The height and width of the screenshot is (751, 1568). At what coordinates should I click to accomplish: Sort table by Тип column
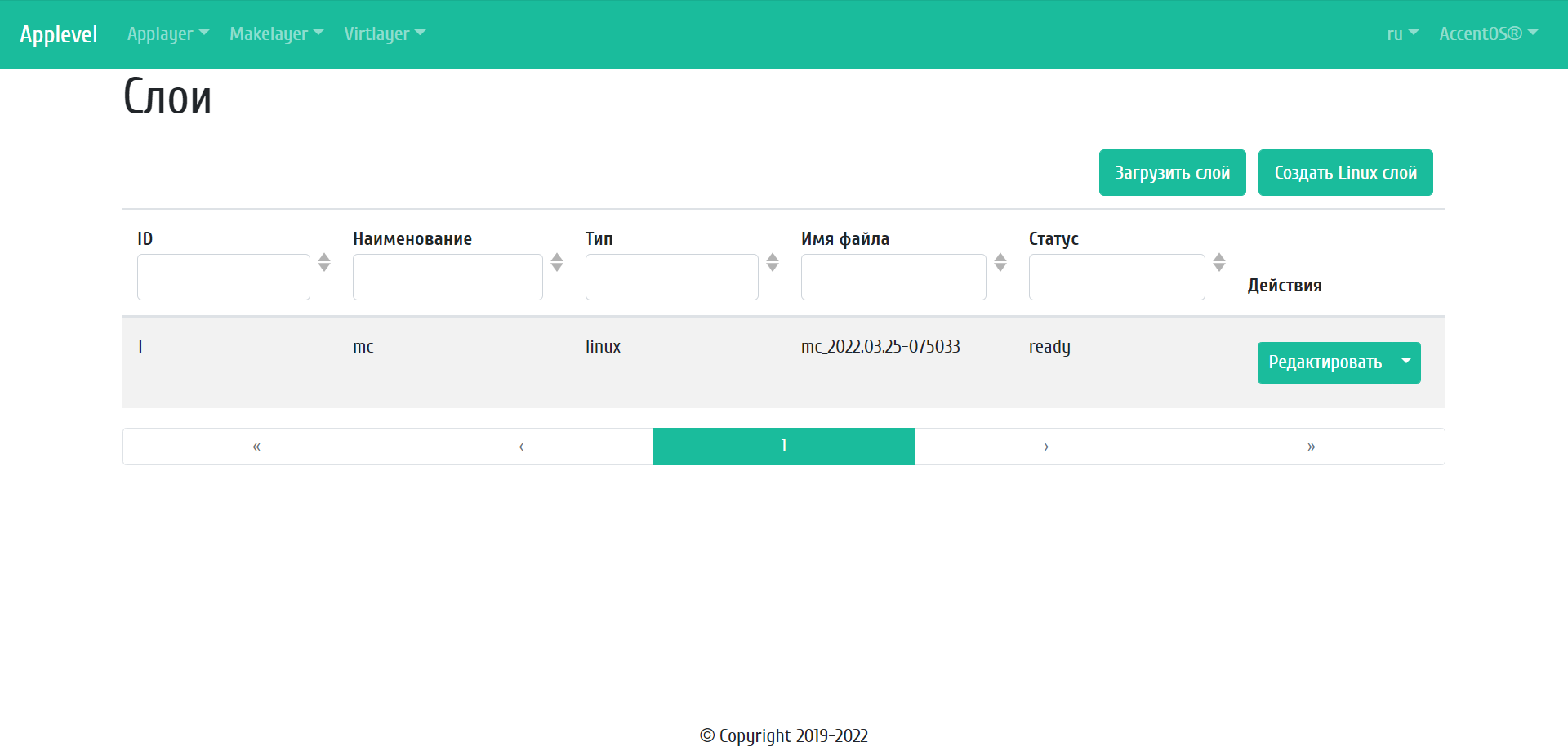point(773,262)
